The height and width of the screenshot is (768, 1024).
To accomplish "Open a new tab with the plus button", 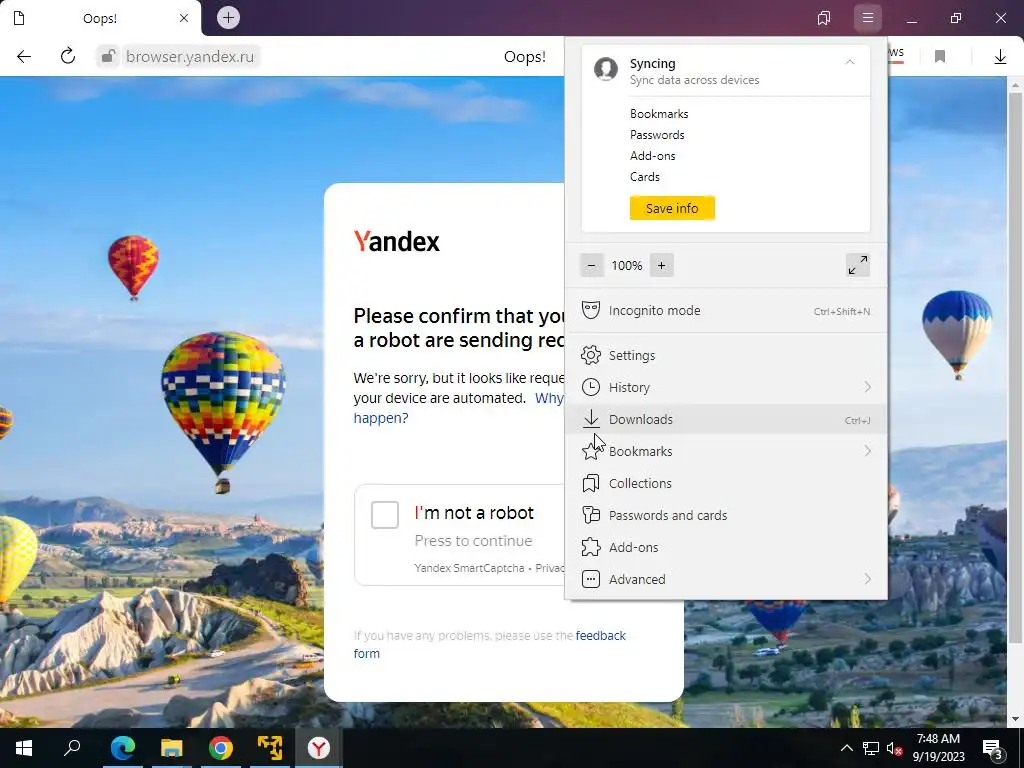I will (x=228, y=18).
